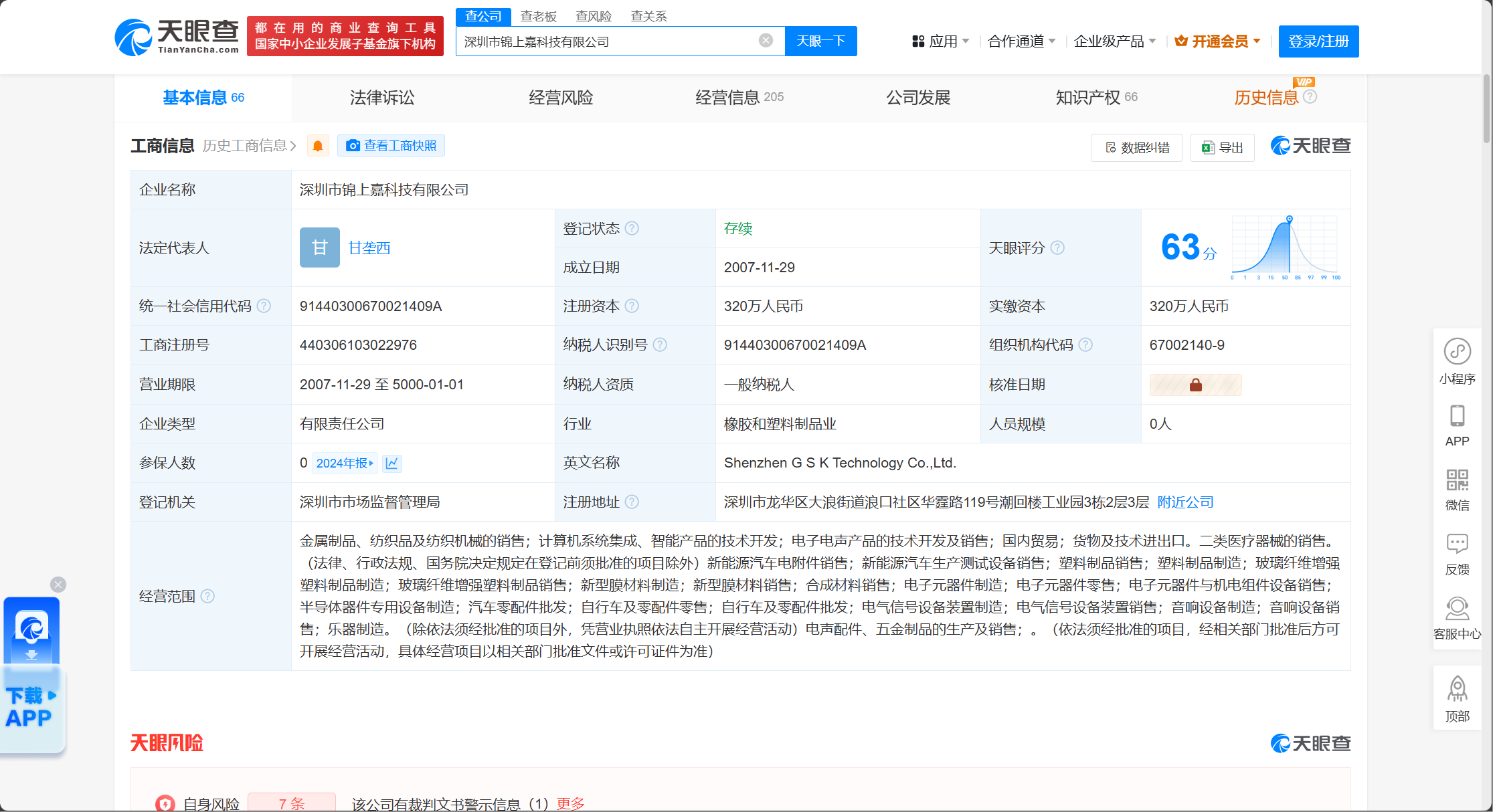Click 查看工商快照 button
Viewport: 1493px width, 812px height.
pyautogui.click(x=391, y=146)
